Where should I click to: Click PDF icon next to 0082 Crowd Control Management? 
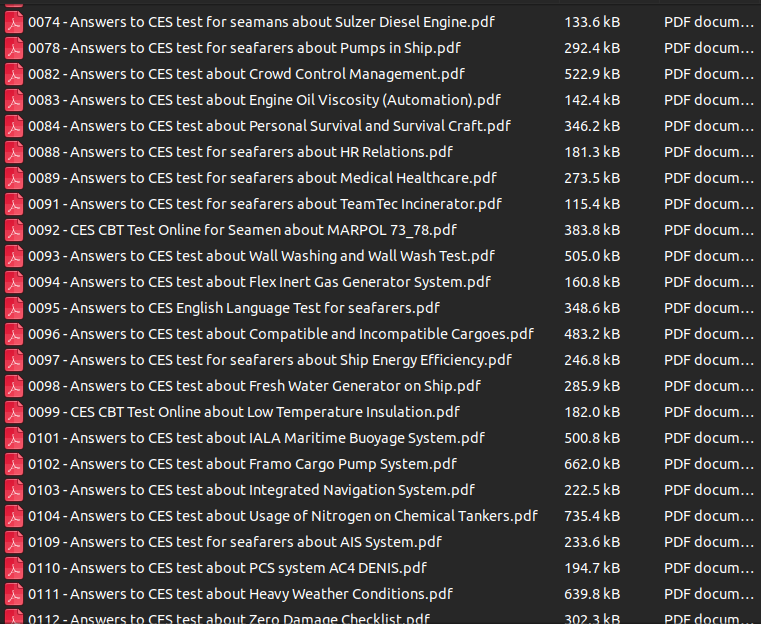[x=14, y=74]
